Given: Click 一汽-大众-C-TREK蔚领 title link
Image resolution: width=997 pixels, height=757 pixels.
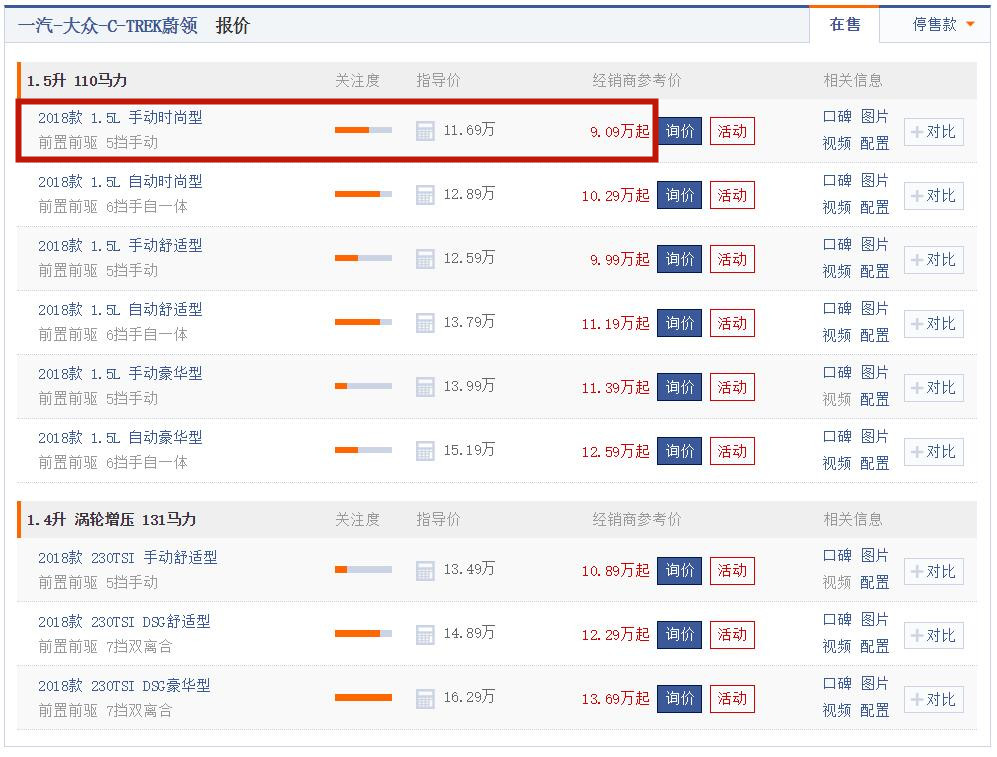Looking at the screenshot, I should coord(107,25).
